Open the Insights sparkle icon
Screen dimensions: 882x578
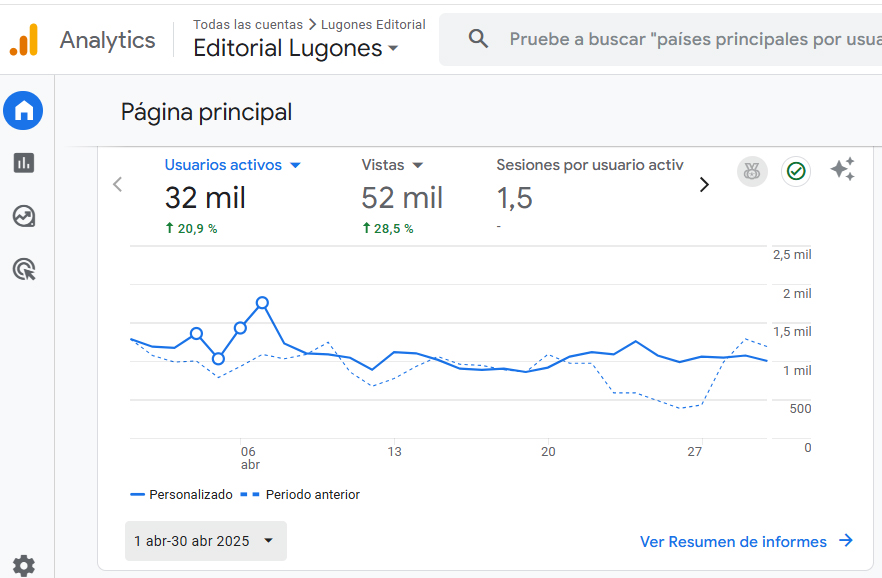pos(843,169)
